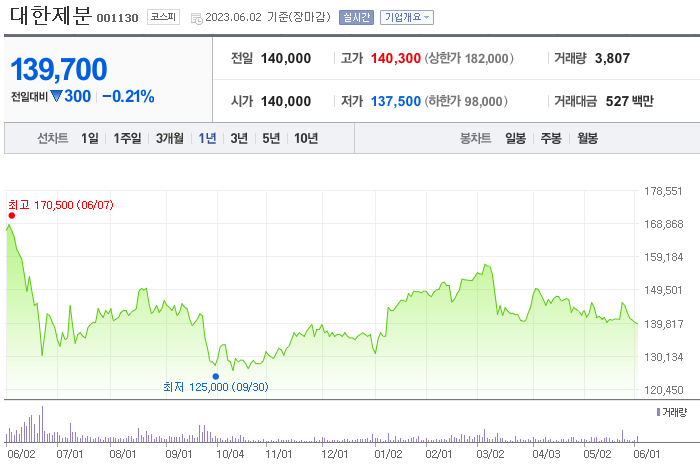Click the down arrow beside 300
This screenshot has height=473, width=700.
tap(56, 96)
